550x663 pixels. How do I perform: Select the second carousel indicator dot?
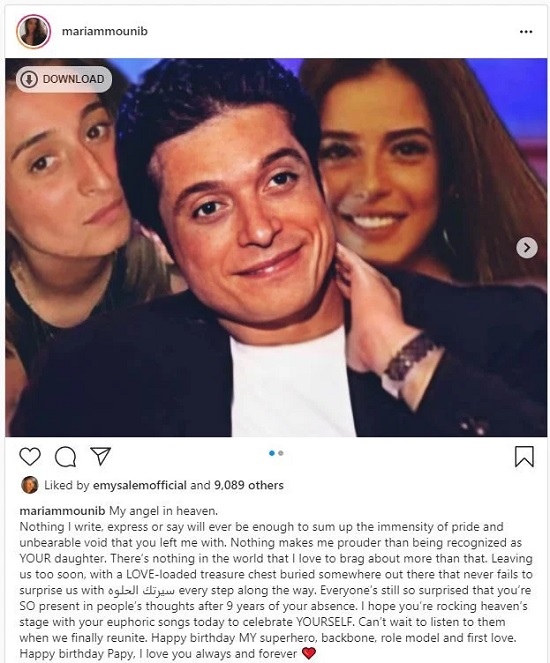pyautogui.click(x=281, y=453)
